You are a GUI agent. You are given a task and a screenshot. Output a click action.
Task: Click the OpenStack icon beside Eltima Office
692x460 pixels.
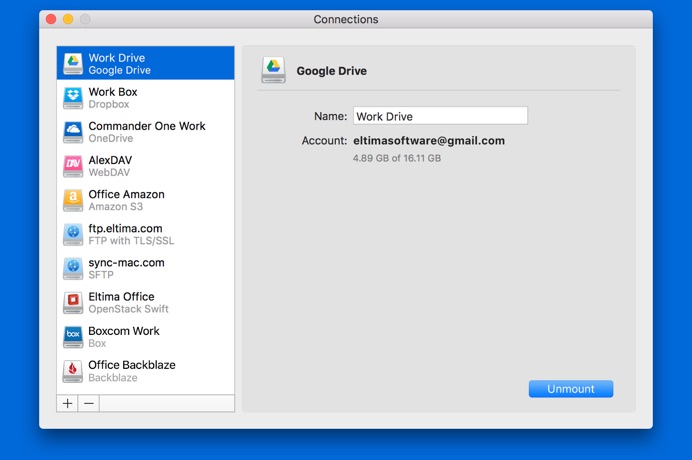point(73,302)
